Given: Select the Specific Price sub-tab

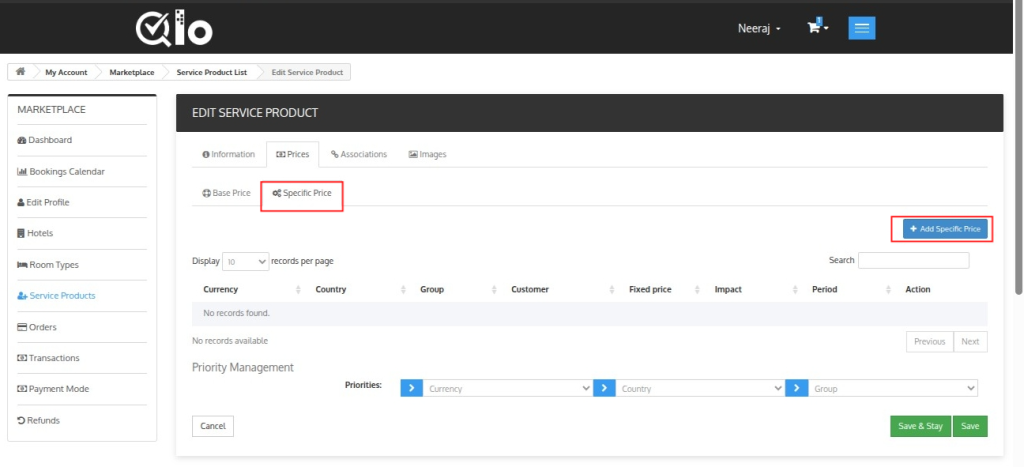Looking at the screenshot, I should [302, 193].
